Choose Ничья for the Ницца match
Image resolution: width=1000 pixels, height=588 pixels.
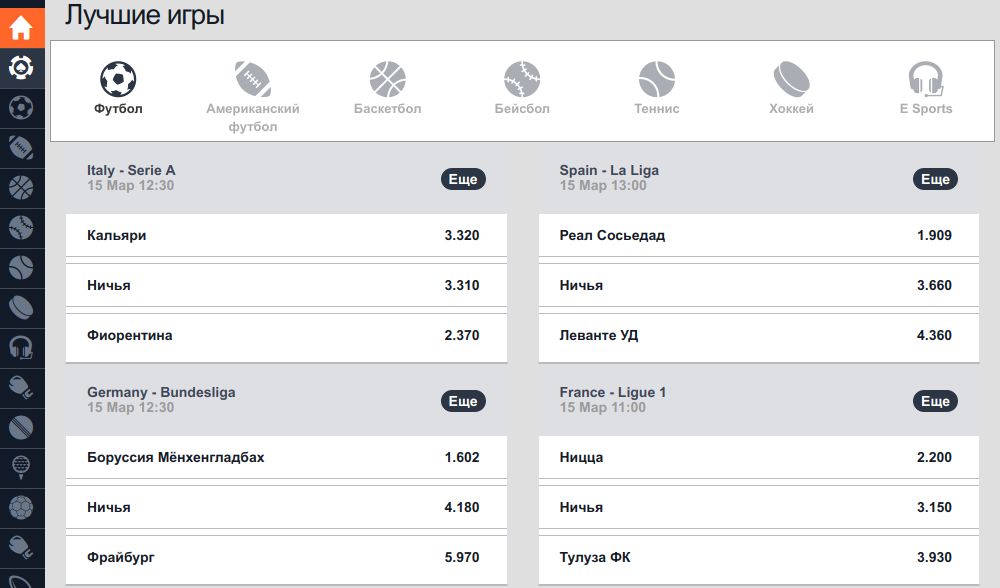758,507
